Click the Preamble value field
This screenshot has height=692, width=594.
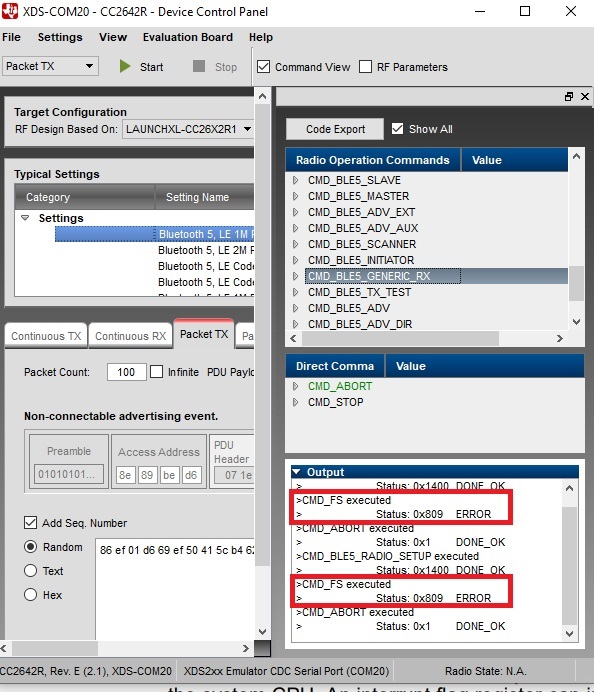pos(69,474)
